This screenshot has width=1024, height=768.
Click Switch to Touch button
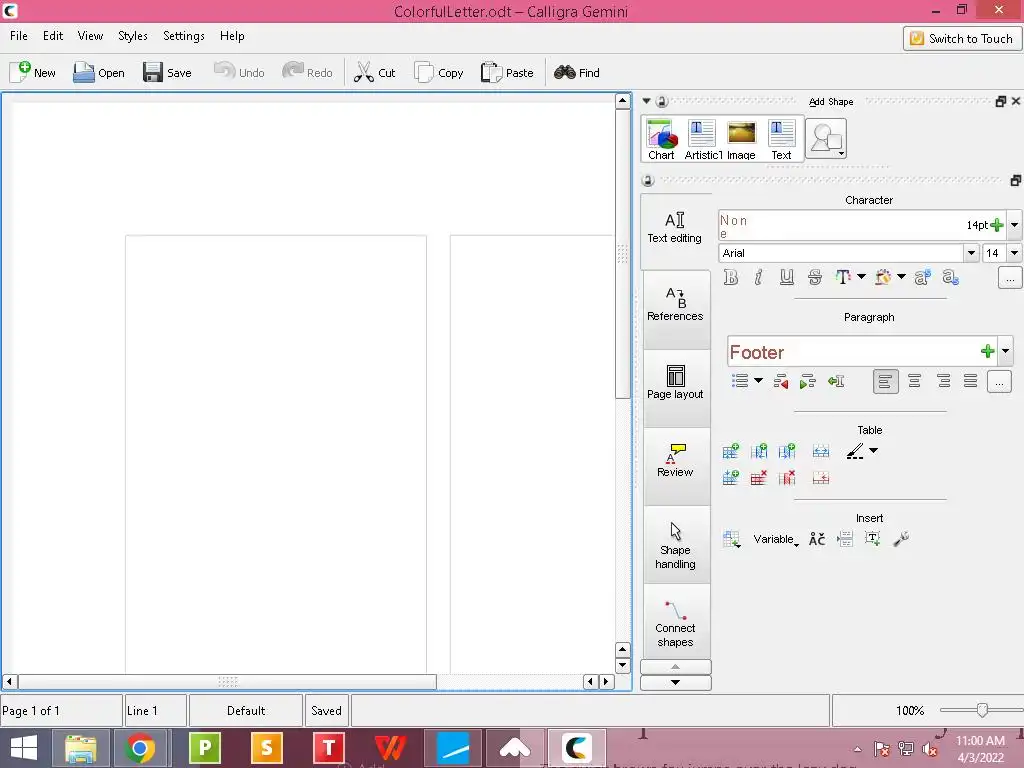(x=961, y=39)
